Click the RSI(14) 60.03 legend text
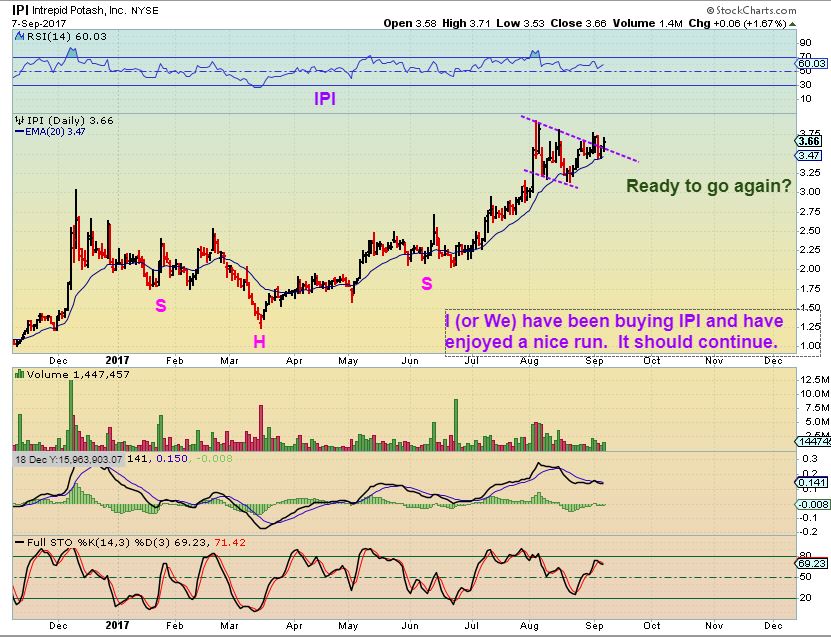Screen dimensions: 831x637 click(x=66, y=37)
